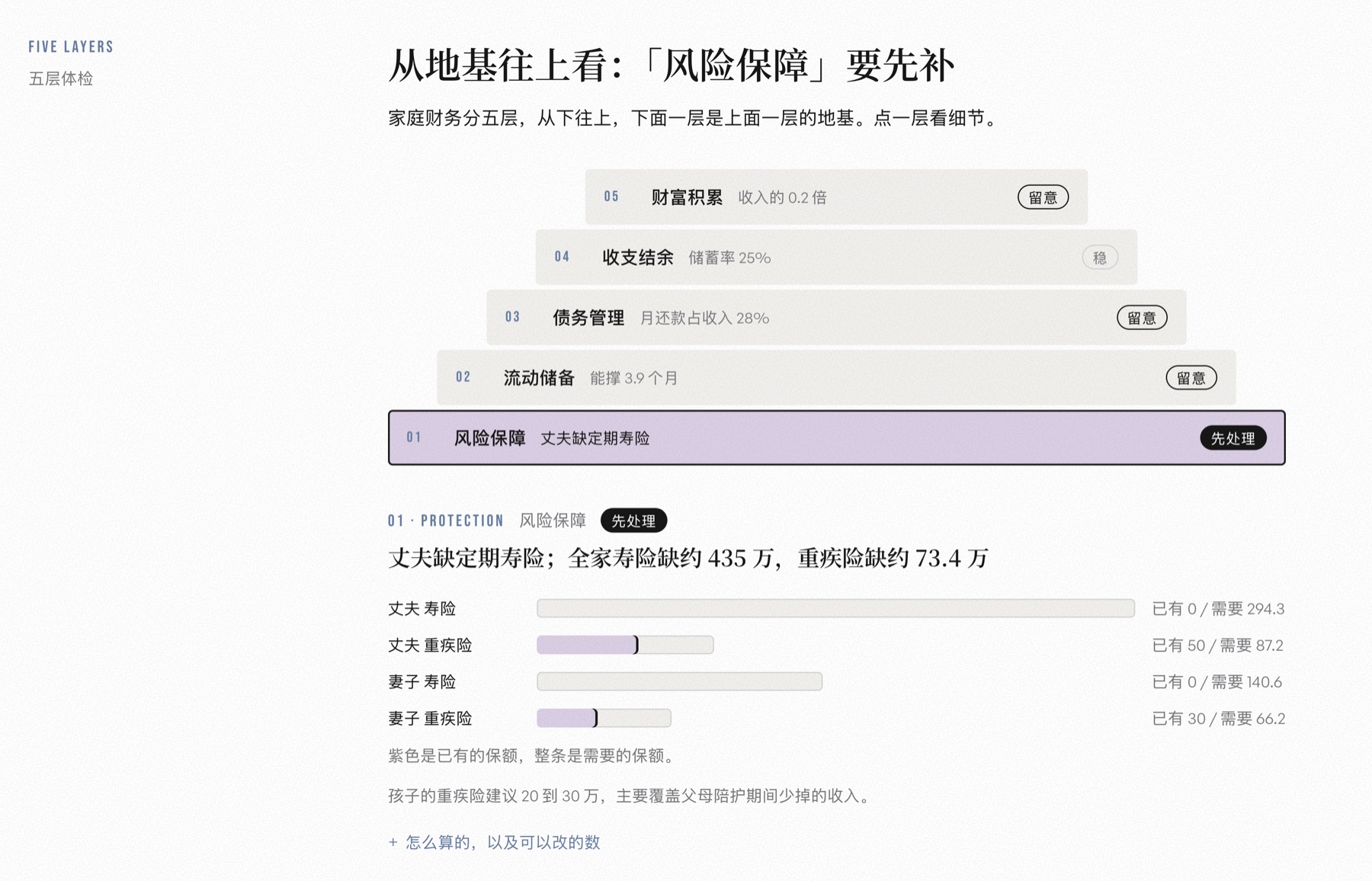Click the '01 · PROTECTION' section label
This screenshot has width=1372, height=881.
(446, 521)
